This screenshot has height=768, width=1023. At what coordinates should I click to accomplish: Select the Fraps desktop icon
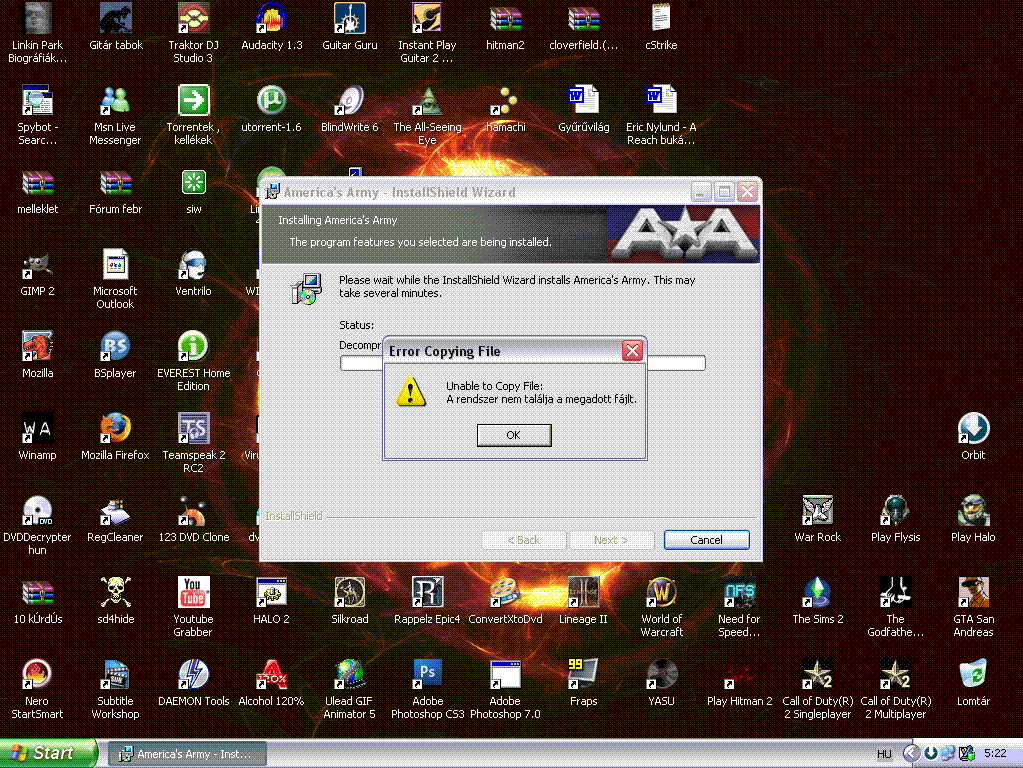pyautogui.click(x=583, y=675)
